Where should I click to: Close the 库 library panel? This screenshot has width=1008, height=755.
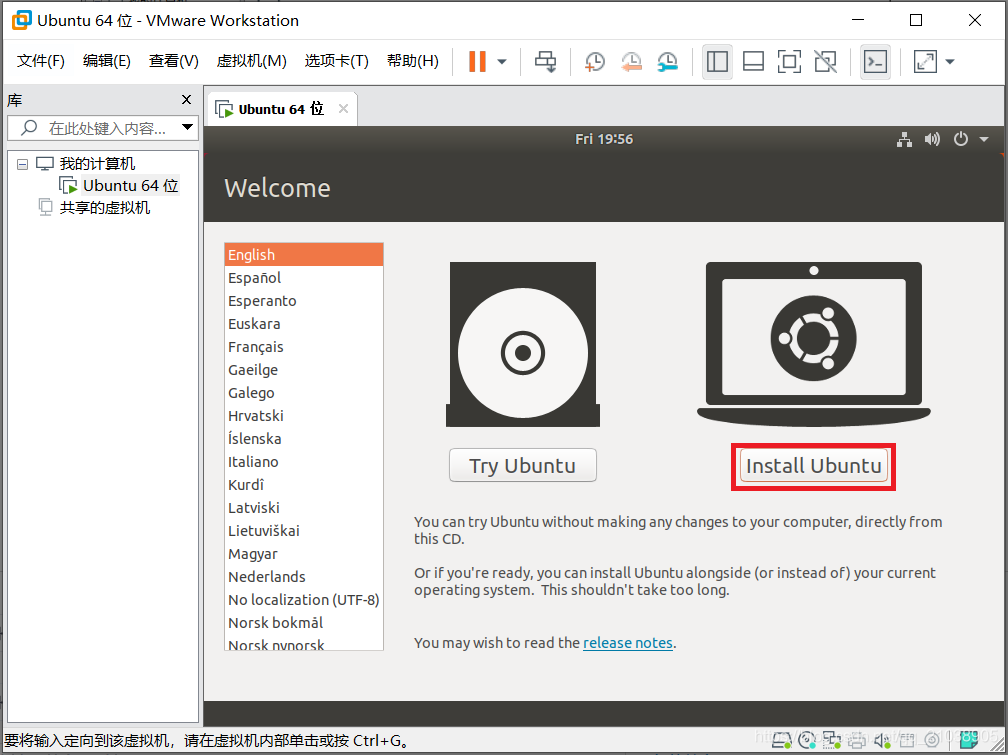pos(186,100)
